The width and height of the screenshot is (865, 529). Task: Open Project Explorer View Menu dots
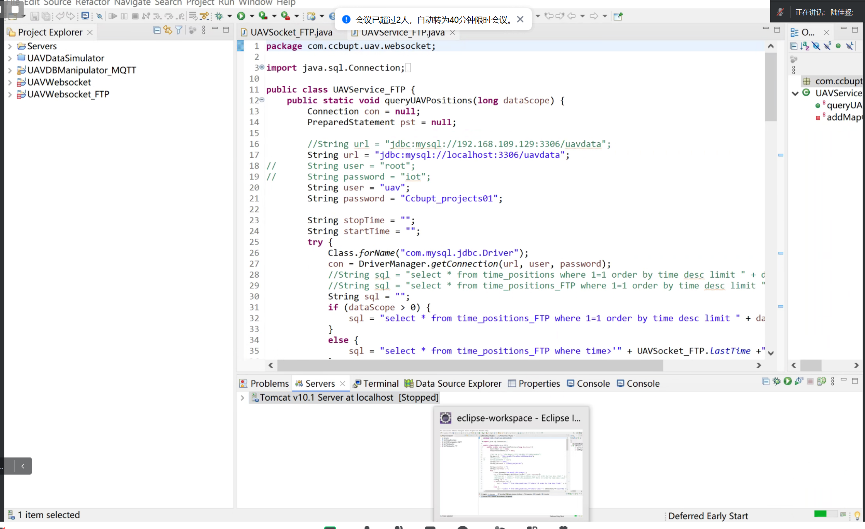(x=204, y=30)
